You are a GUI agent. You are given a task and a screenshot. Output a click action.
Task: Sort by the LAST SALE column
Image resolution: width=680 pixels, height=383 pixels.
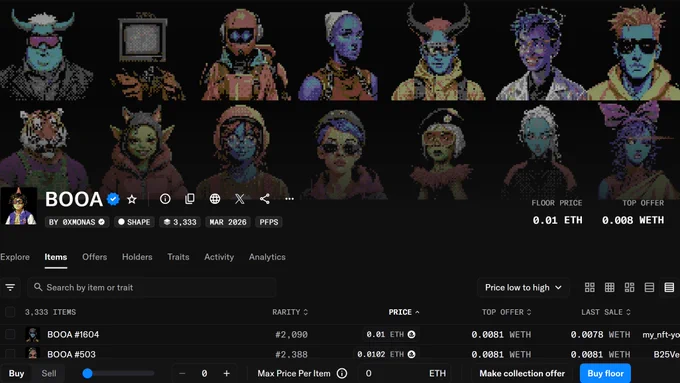[x=606, y=312]
